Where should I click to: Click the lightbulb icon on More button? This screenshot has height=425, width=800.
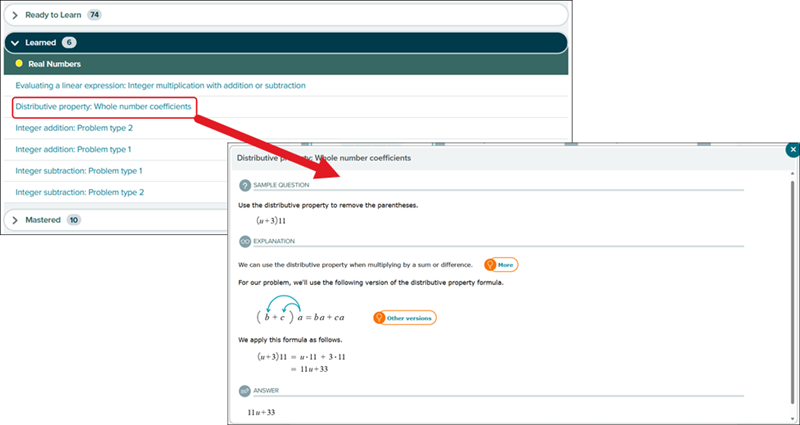pos(490,265)
